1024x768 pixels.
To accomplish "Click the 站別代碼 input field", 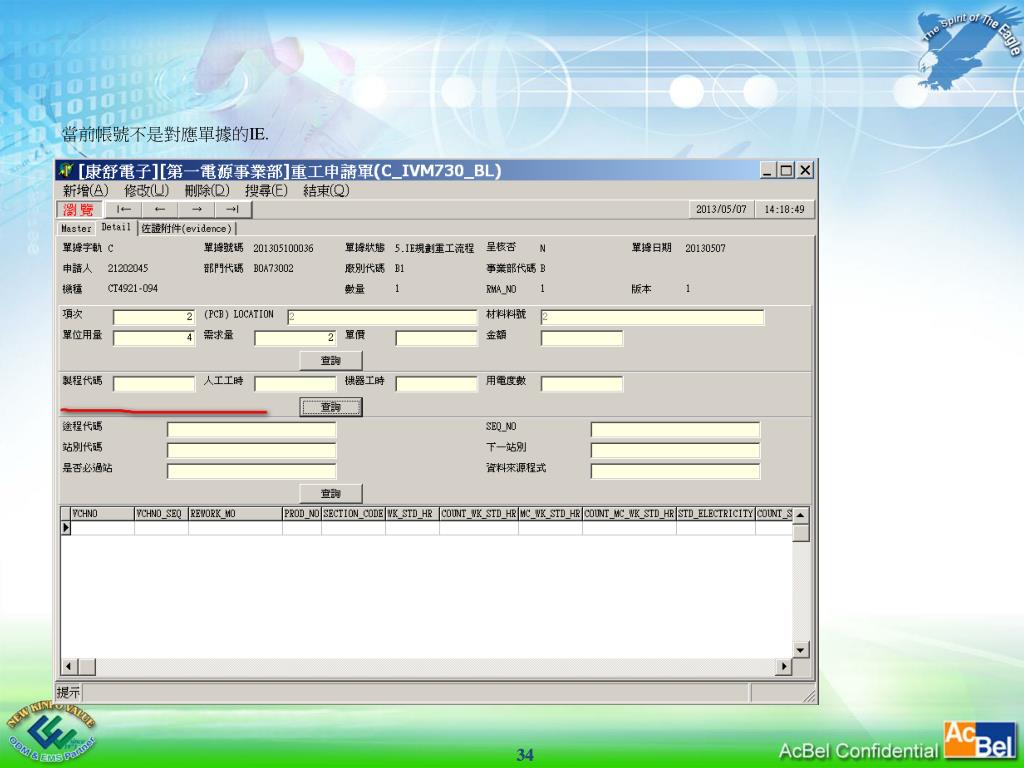I will (x=251, y=451).
